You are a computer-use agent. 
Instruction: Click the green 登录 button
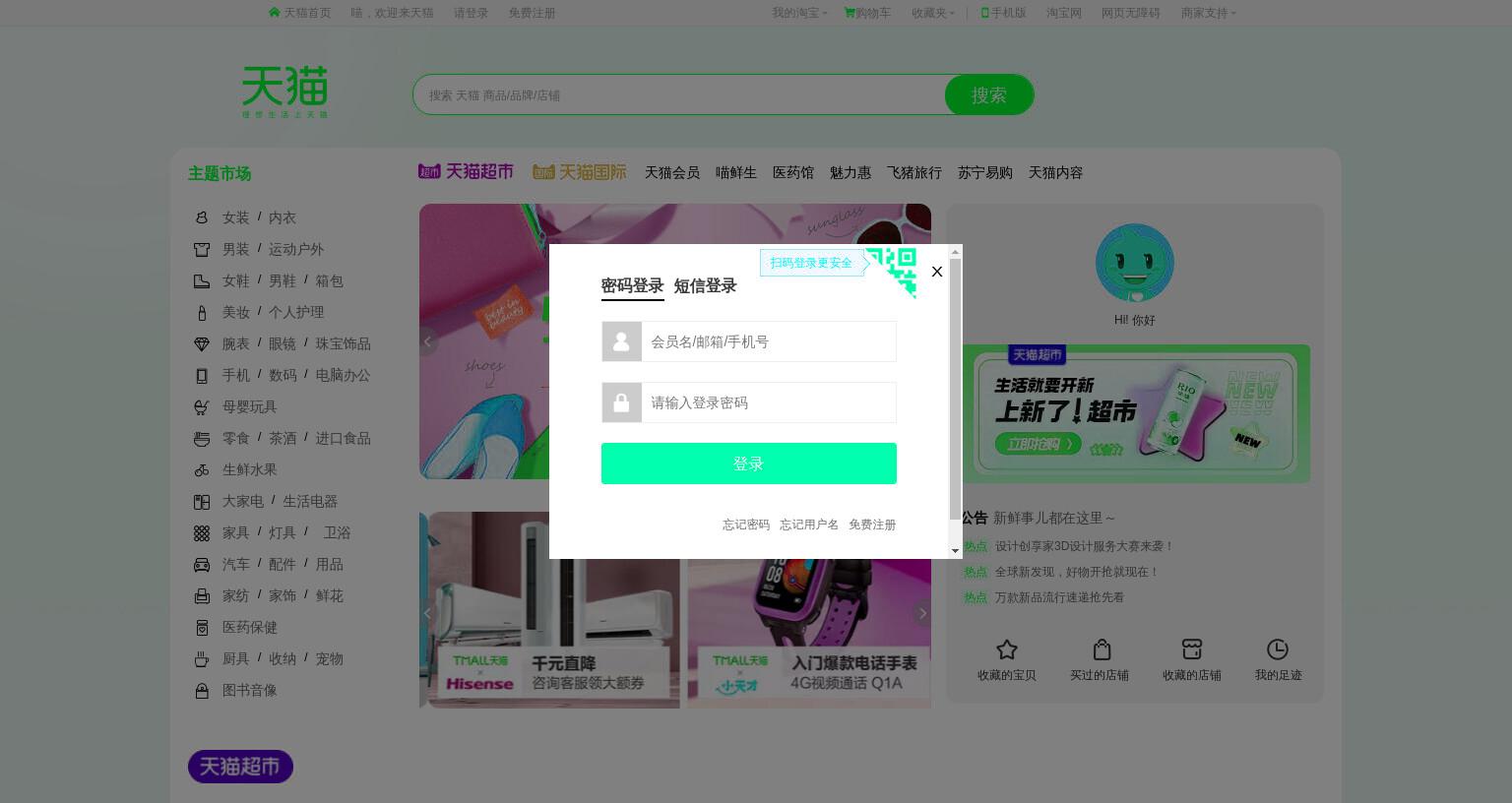point(749,463)
